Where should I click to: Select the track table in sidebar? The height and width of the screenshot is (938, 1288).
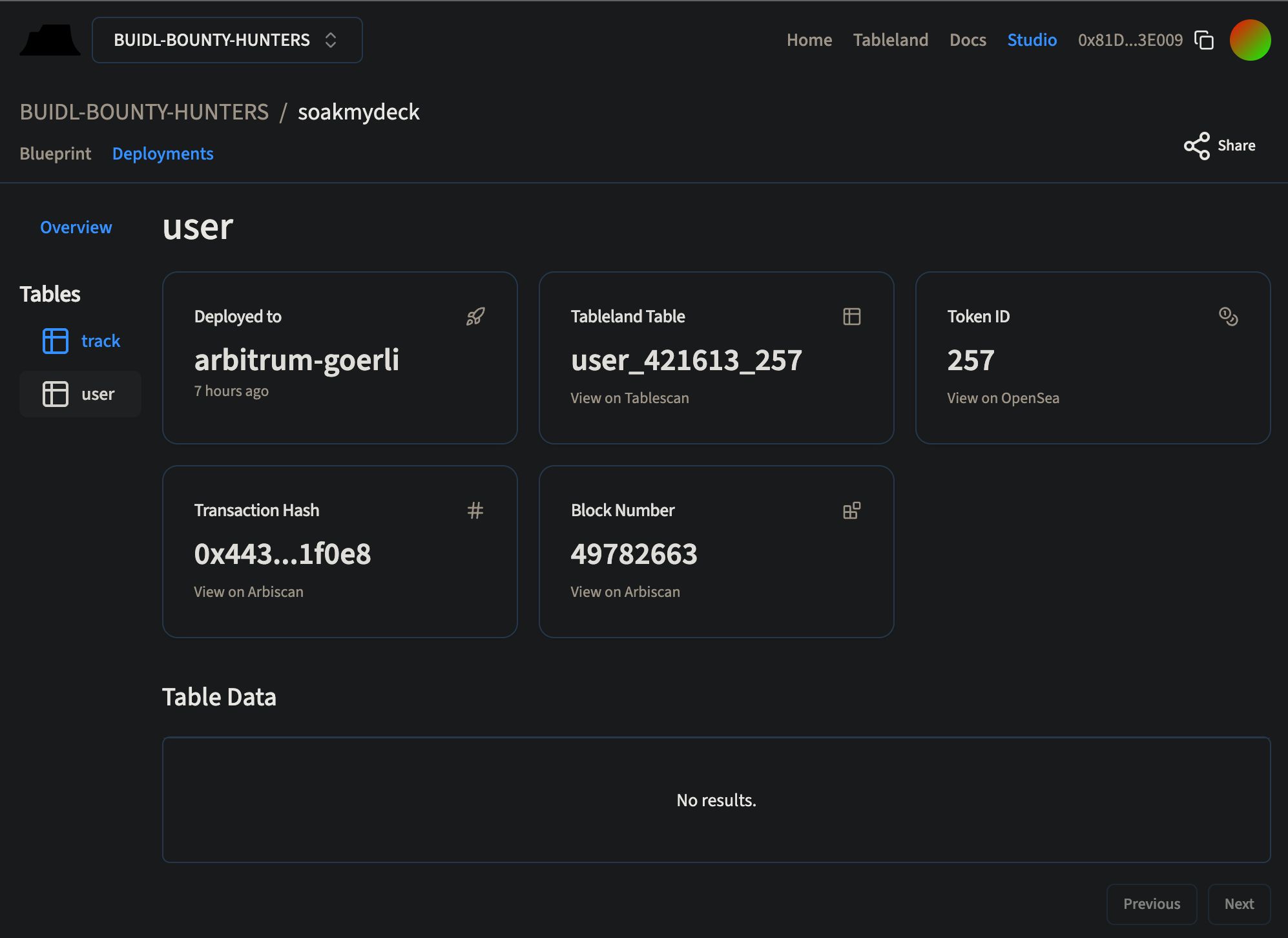pyautogui.click(x=101, y=341)
